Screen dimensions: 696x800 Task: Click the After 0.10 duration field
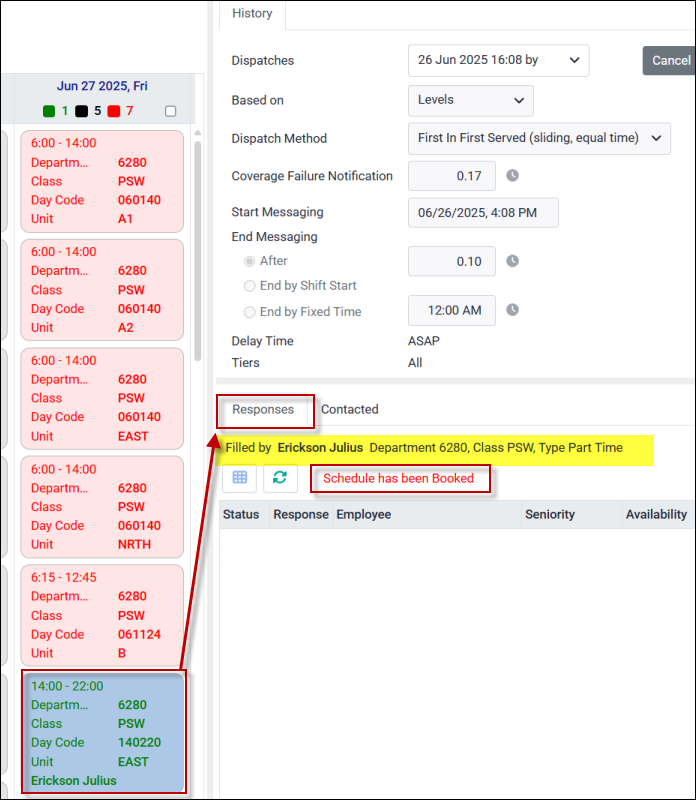point(452,261)
